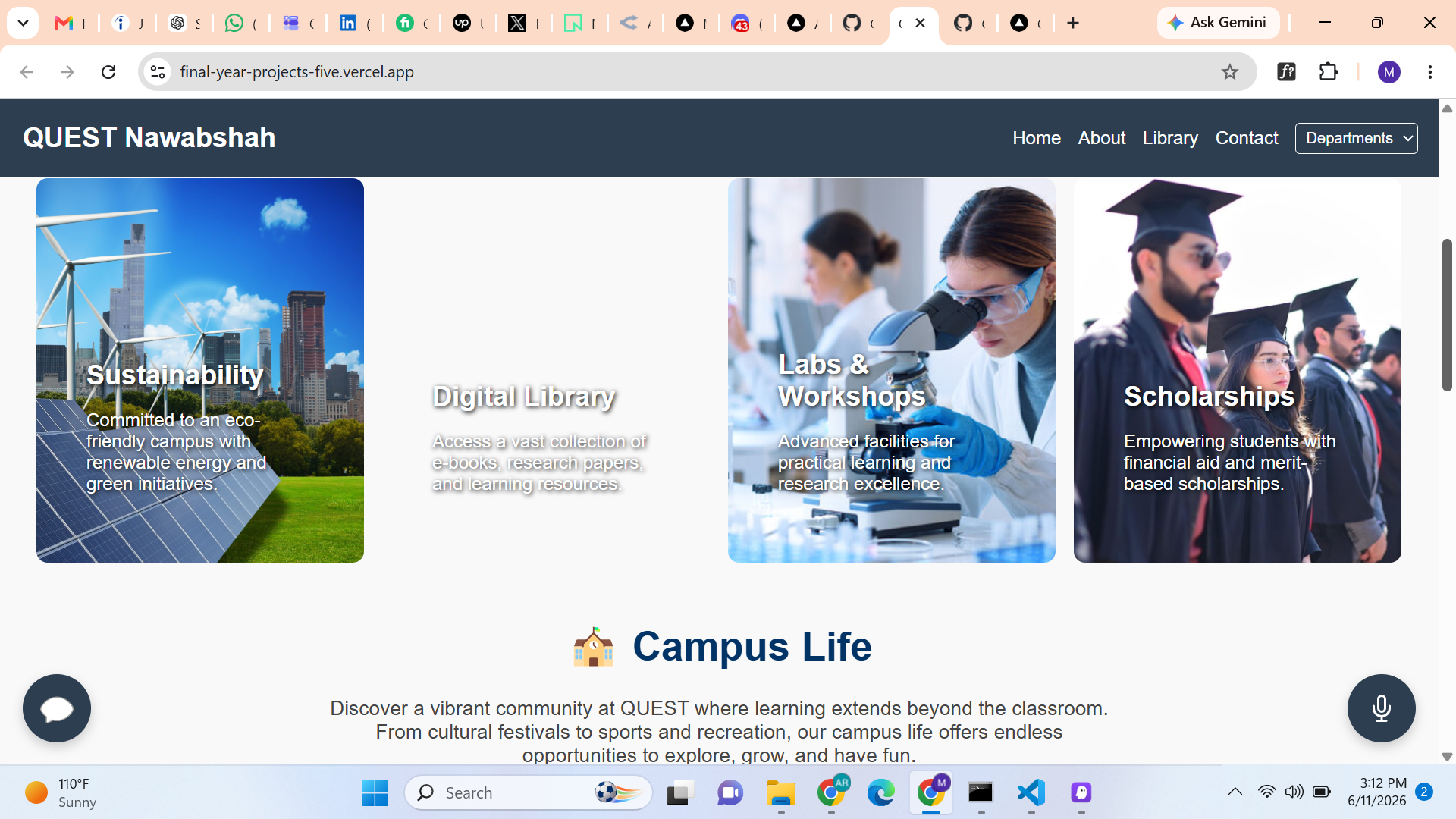Open the Extensions puzzle menu
This screenshot has width=1456, height=819.
[x=1328, y=72]
